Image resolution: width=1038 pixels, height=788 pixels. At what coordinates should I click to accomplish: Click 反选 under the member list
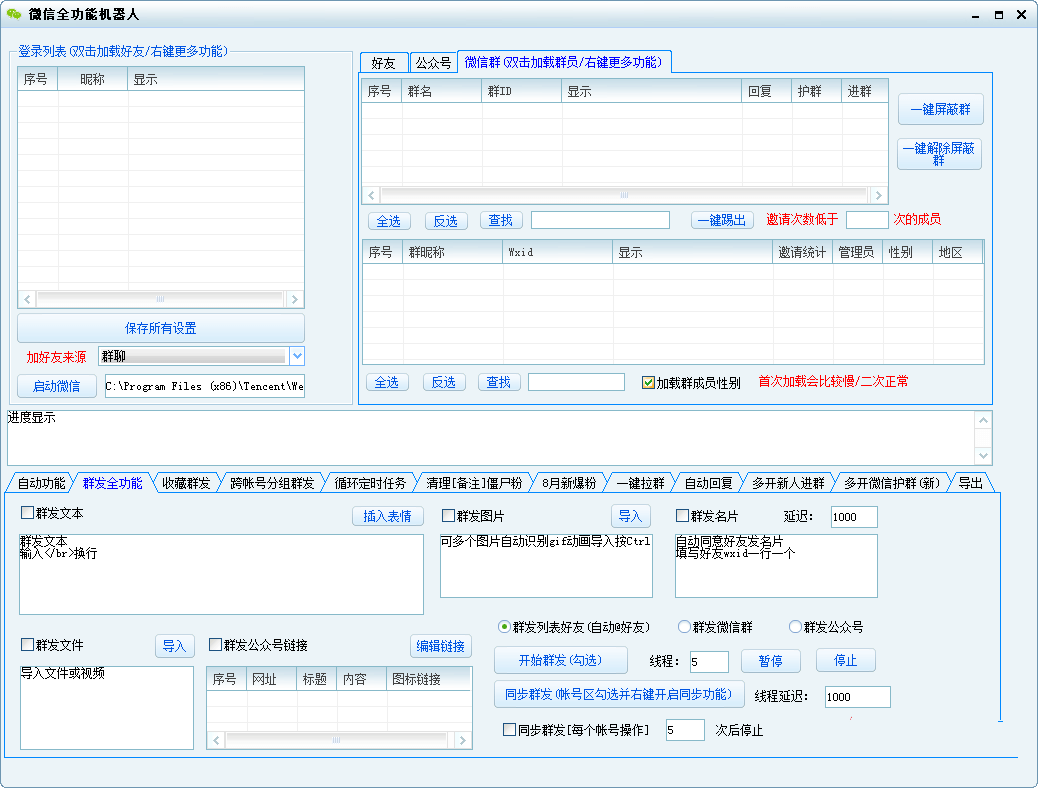point(444,382)
